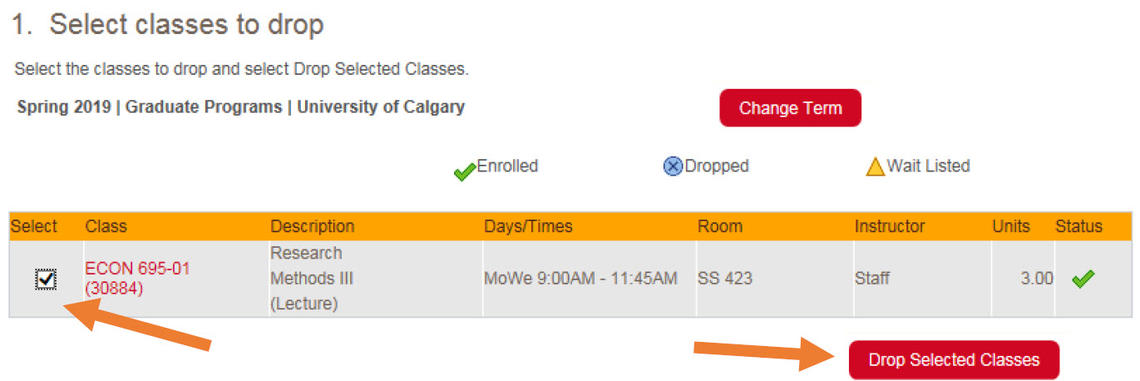Screen dimensions: 1140x381
Task: Click the Select column header
Action: pyautogui.click(x=33, y=227)
